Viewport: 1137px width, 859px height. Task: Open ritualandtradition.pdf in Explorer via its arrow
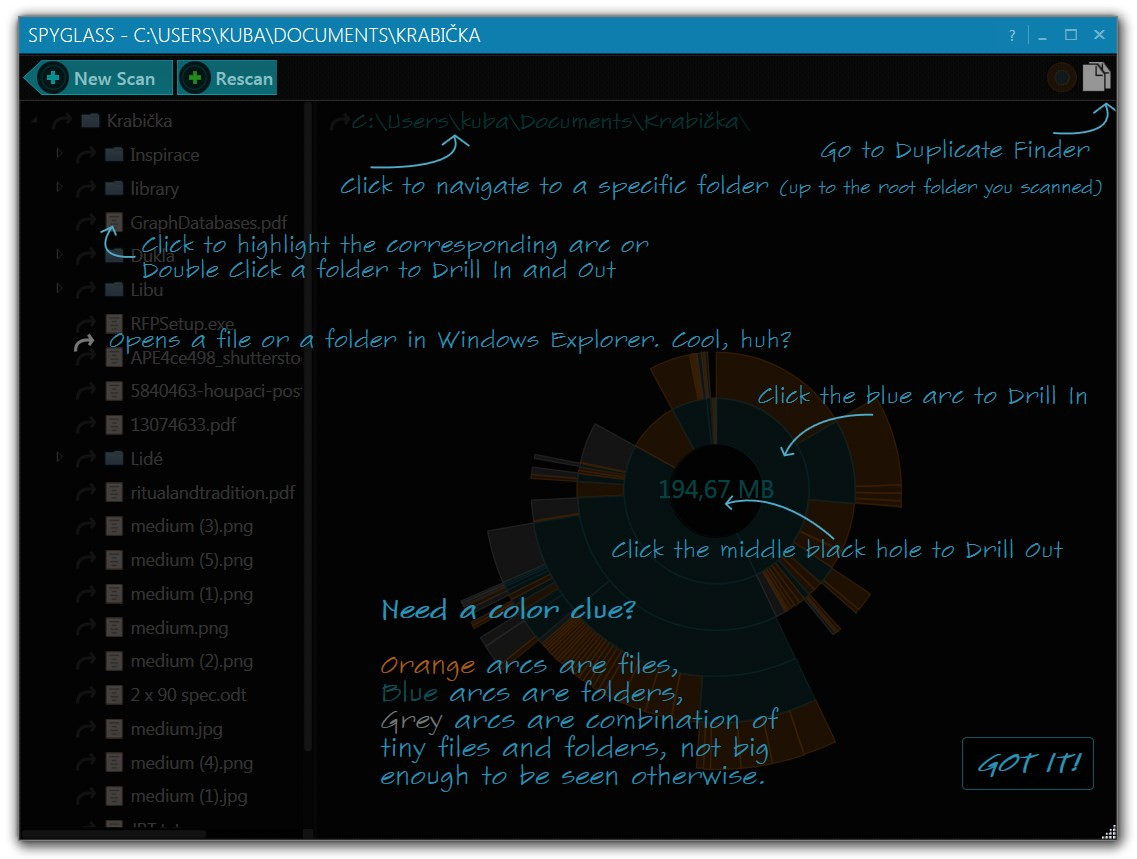click(86, 493)
